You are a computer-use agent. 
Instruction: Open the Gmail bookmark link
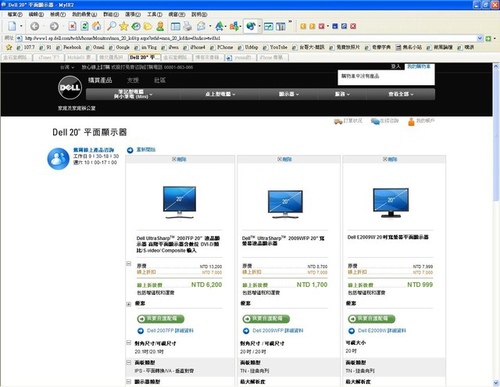[x=95, y=47]
